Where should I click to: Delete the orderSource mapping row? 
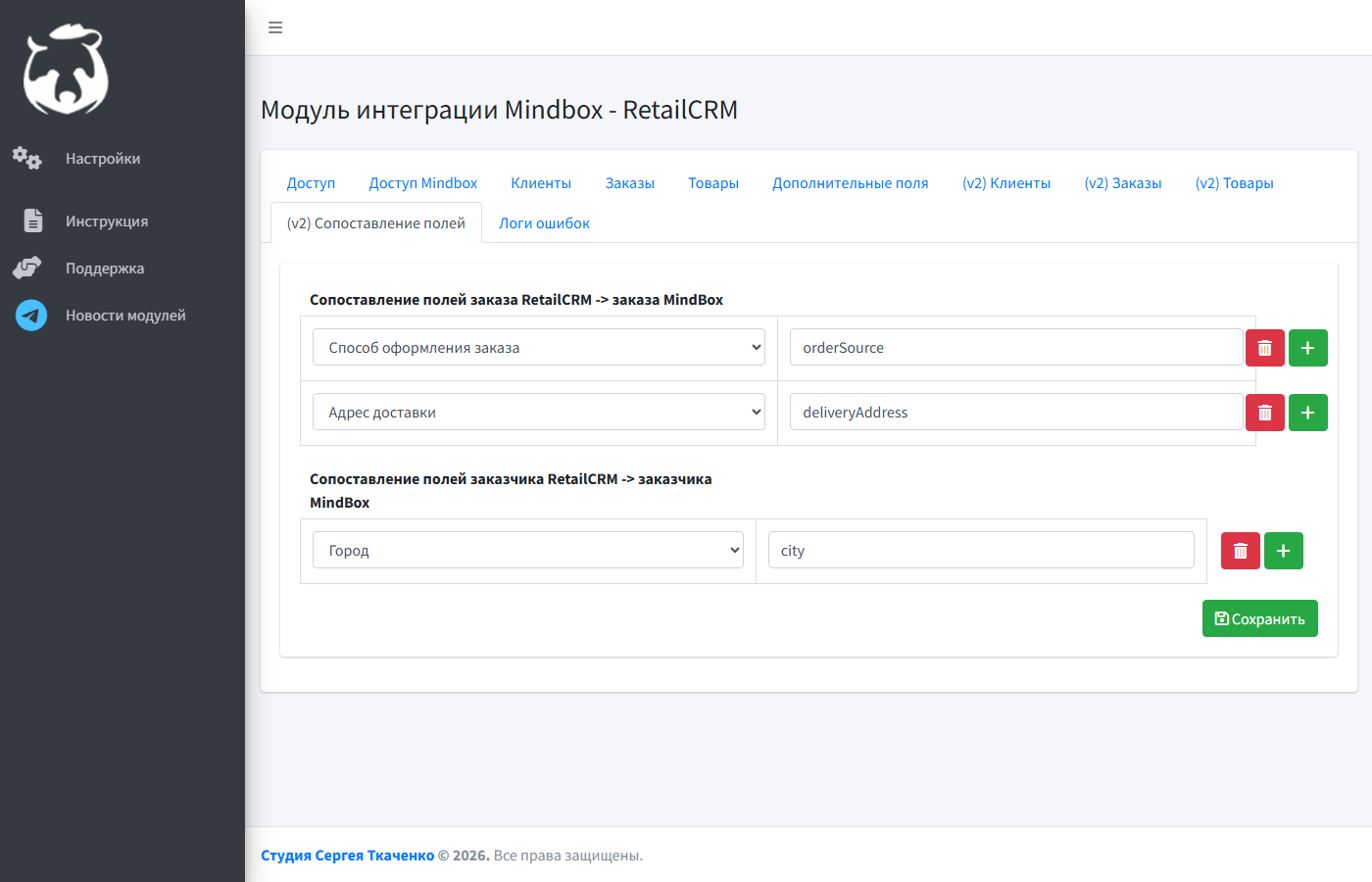pyautogui.click(x=1265, y=348)
